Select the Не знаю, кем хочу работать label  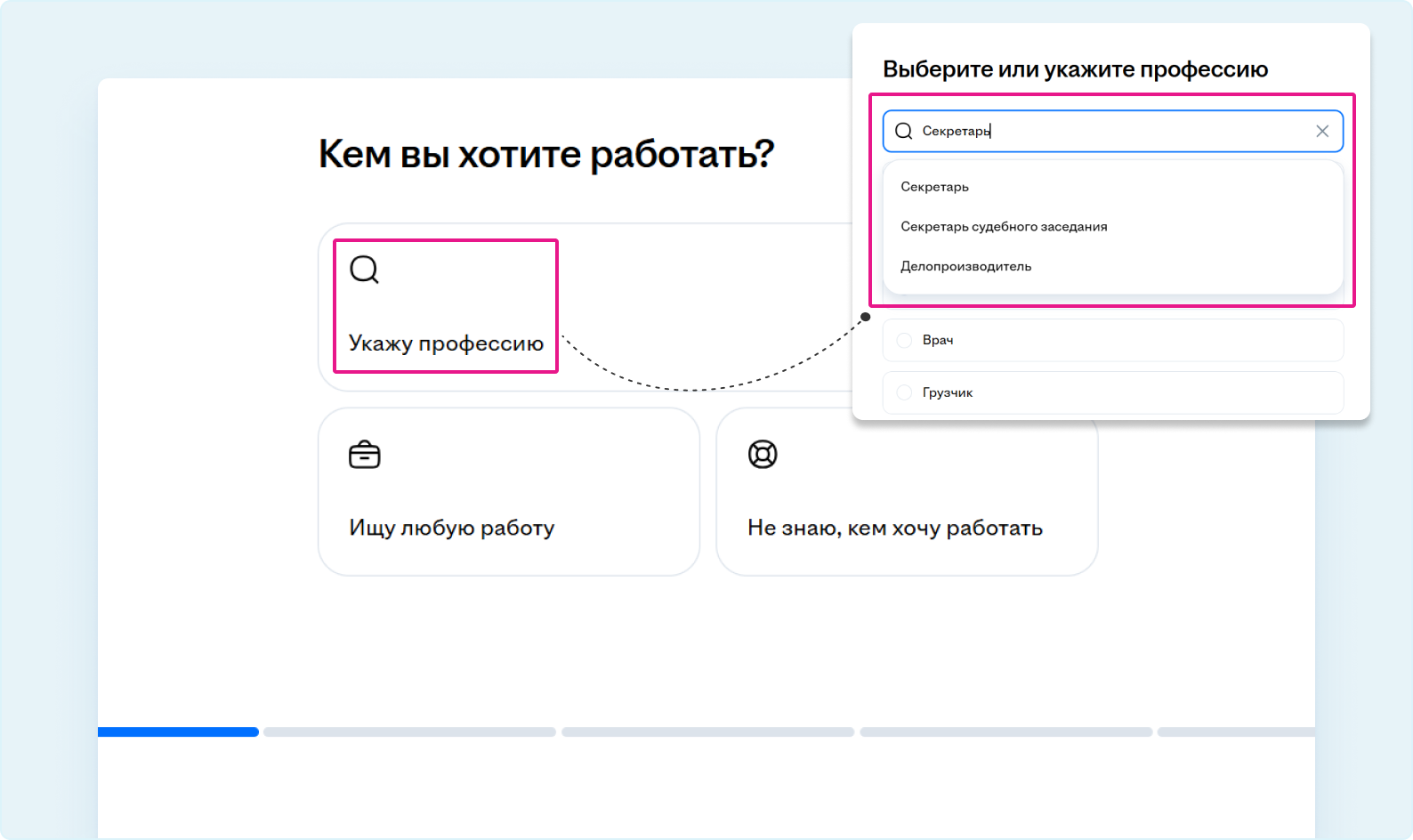click(x=894, y=528)
